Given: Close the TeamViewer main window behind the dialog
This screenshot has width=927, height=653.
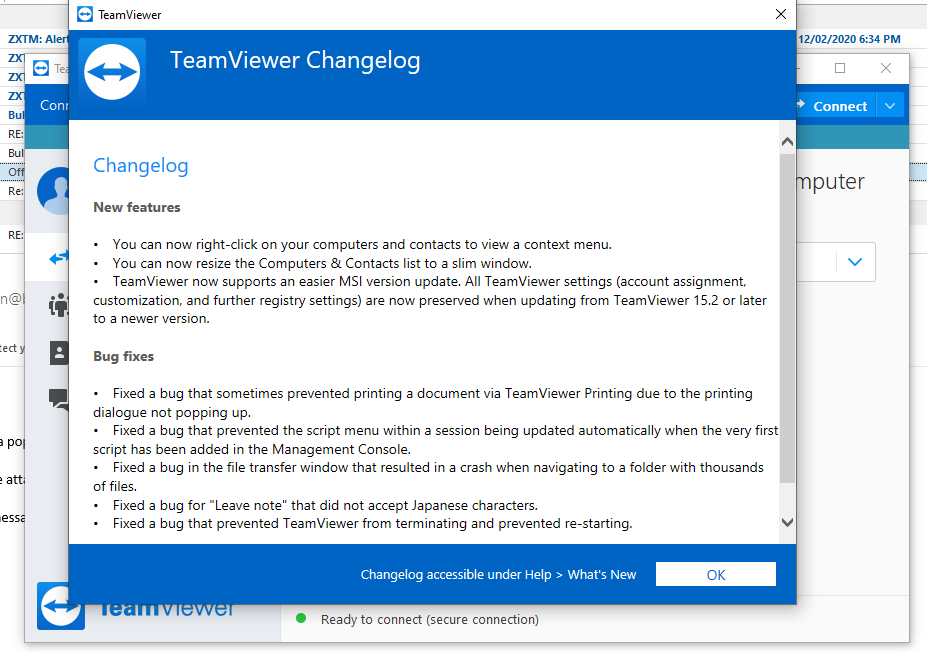Looking at the screenshot, I should point(886,68).
